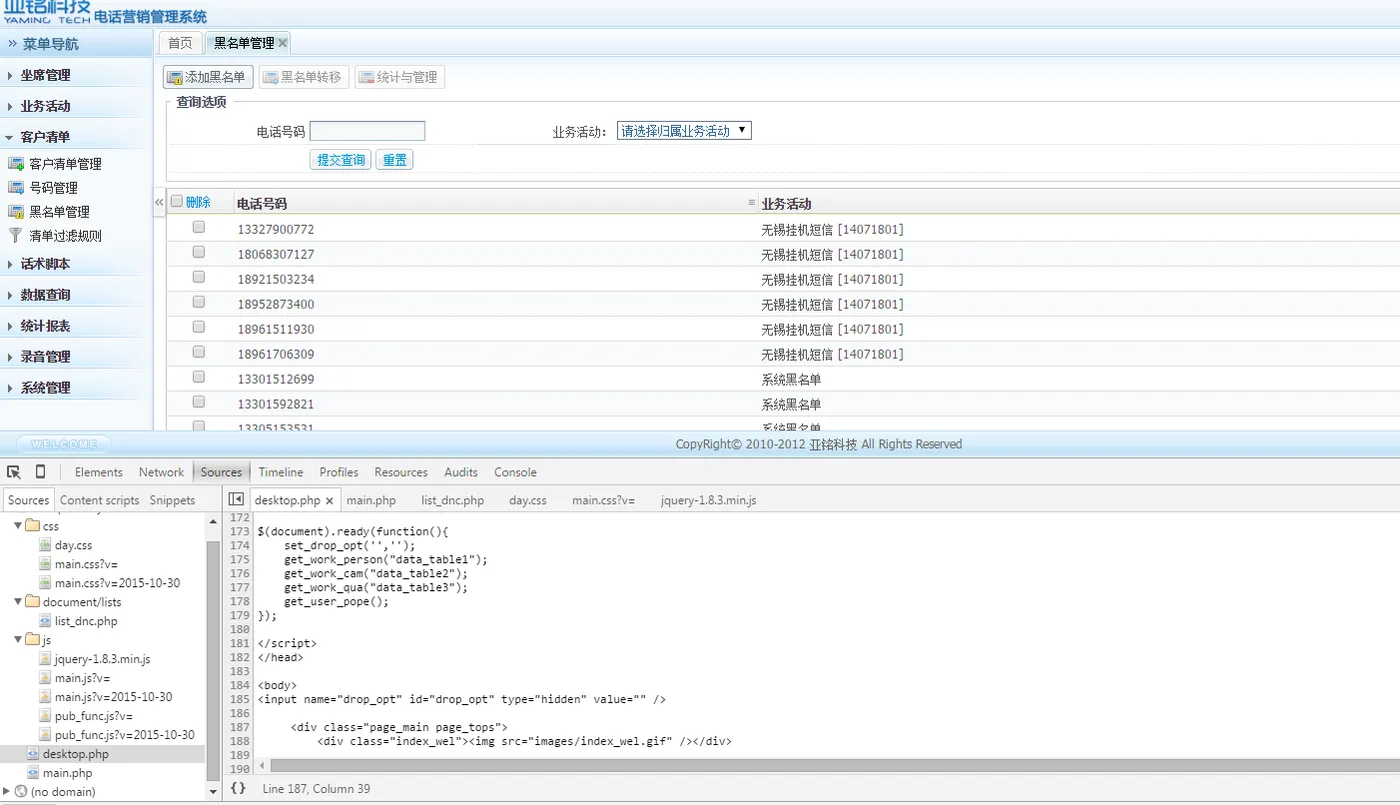The image size is (1400, 805).
Task: Open the Console panel in DevTools
Action: tap(515, 472)
